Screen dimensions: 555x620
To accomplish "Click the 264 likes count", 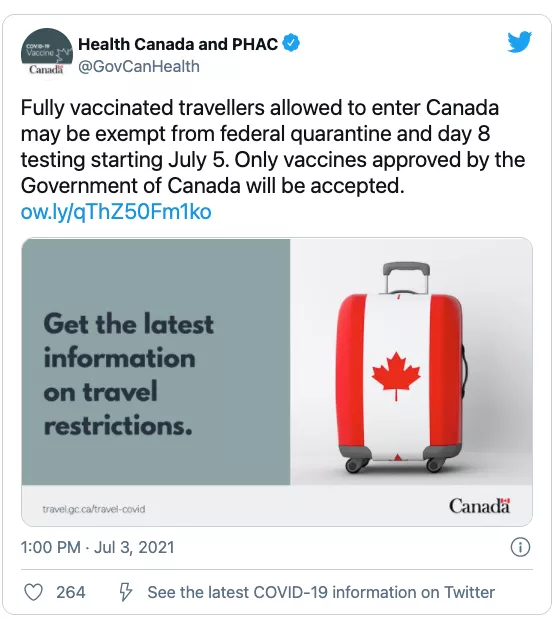I will tap(70, 592).
